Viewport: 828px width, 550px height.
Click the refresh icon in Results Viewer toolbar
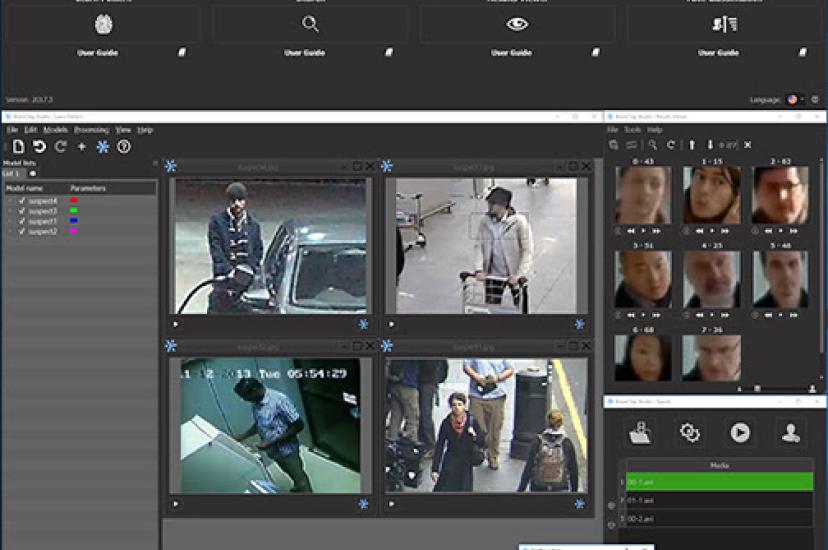point(671,145)
